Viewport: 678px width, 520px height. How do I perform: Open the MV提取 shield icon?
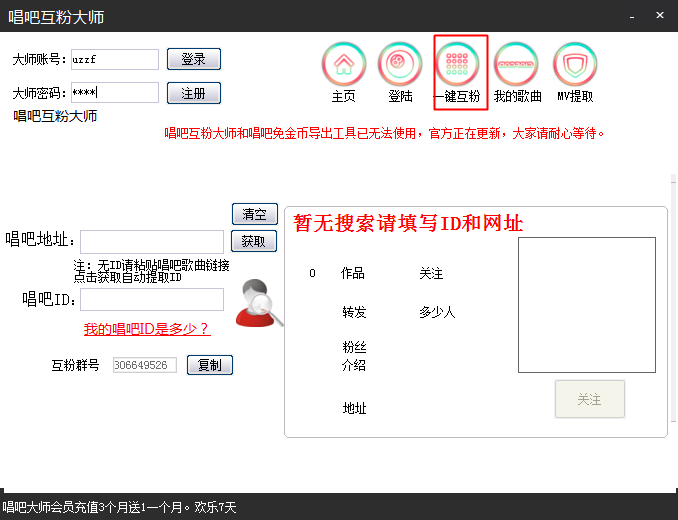[x=575, y=64]
